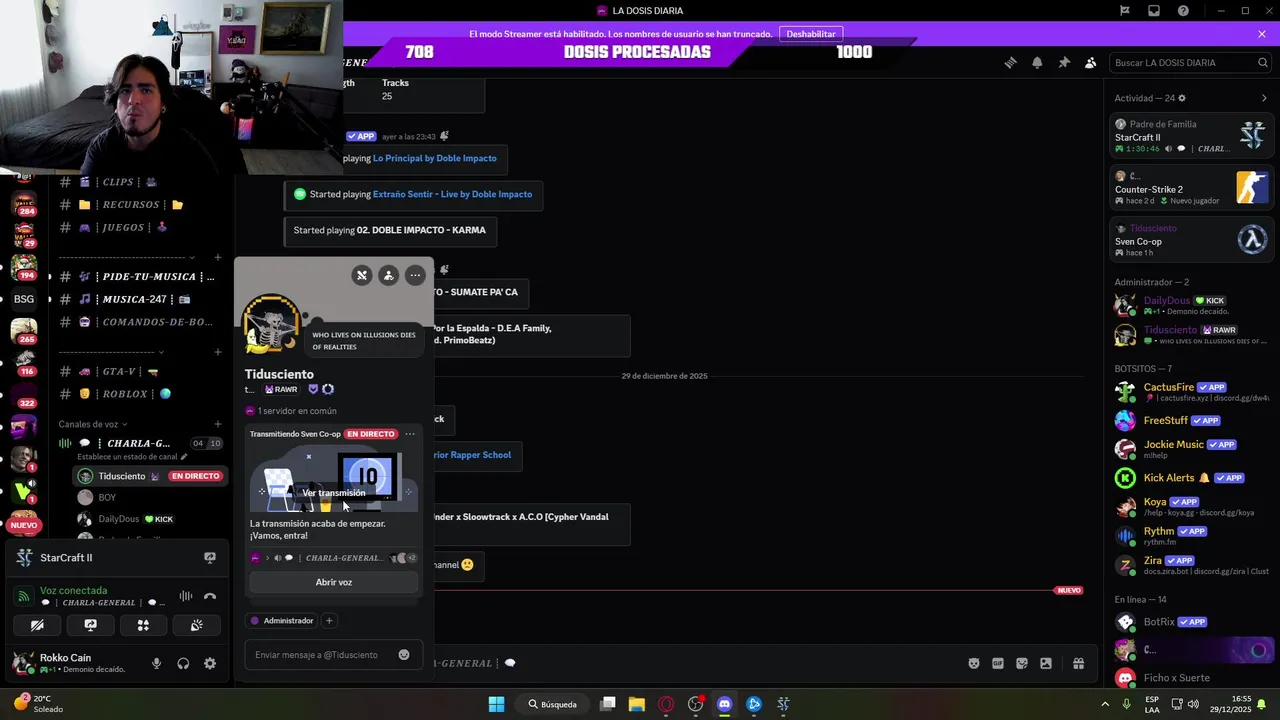This screenshot has width=1280, height=720.
Task: Click Deshabilitar in Streamer mode banner
Action: point(811,34)
